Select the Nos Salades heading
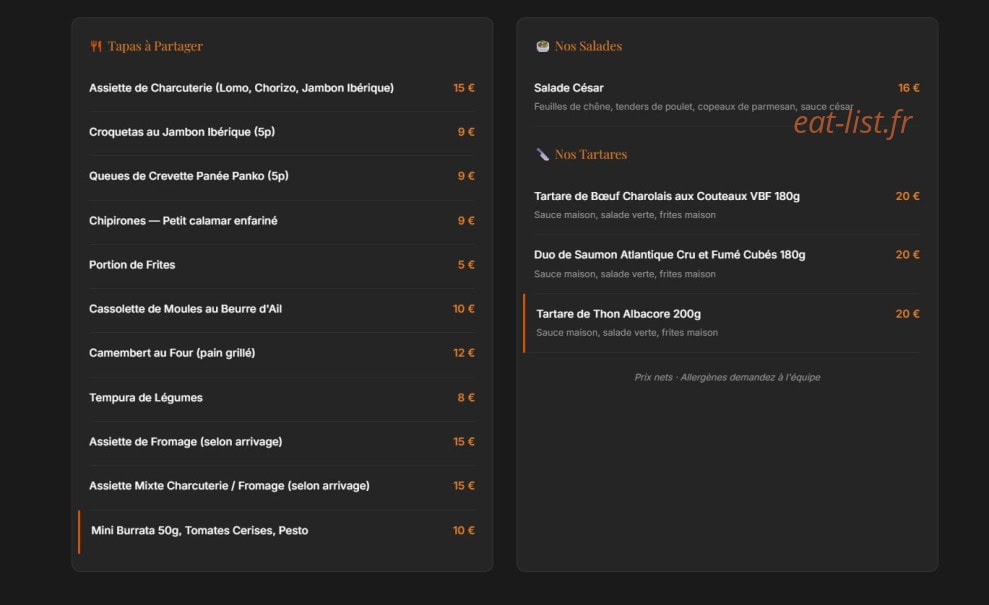The image size is (989, 605). [x=588, y=46]
